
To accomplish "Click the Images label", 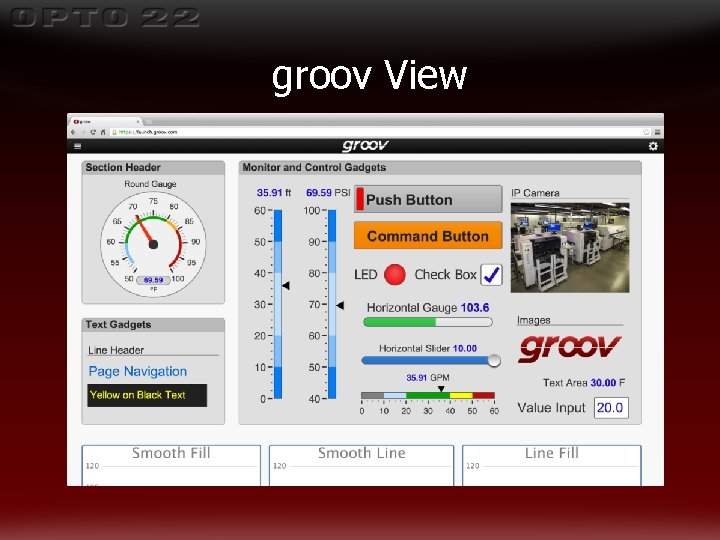I will pos(534,320).
